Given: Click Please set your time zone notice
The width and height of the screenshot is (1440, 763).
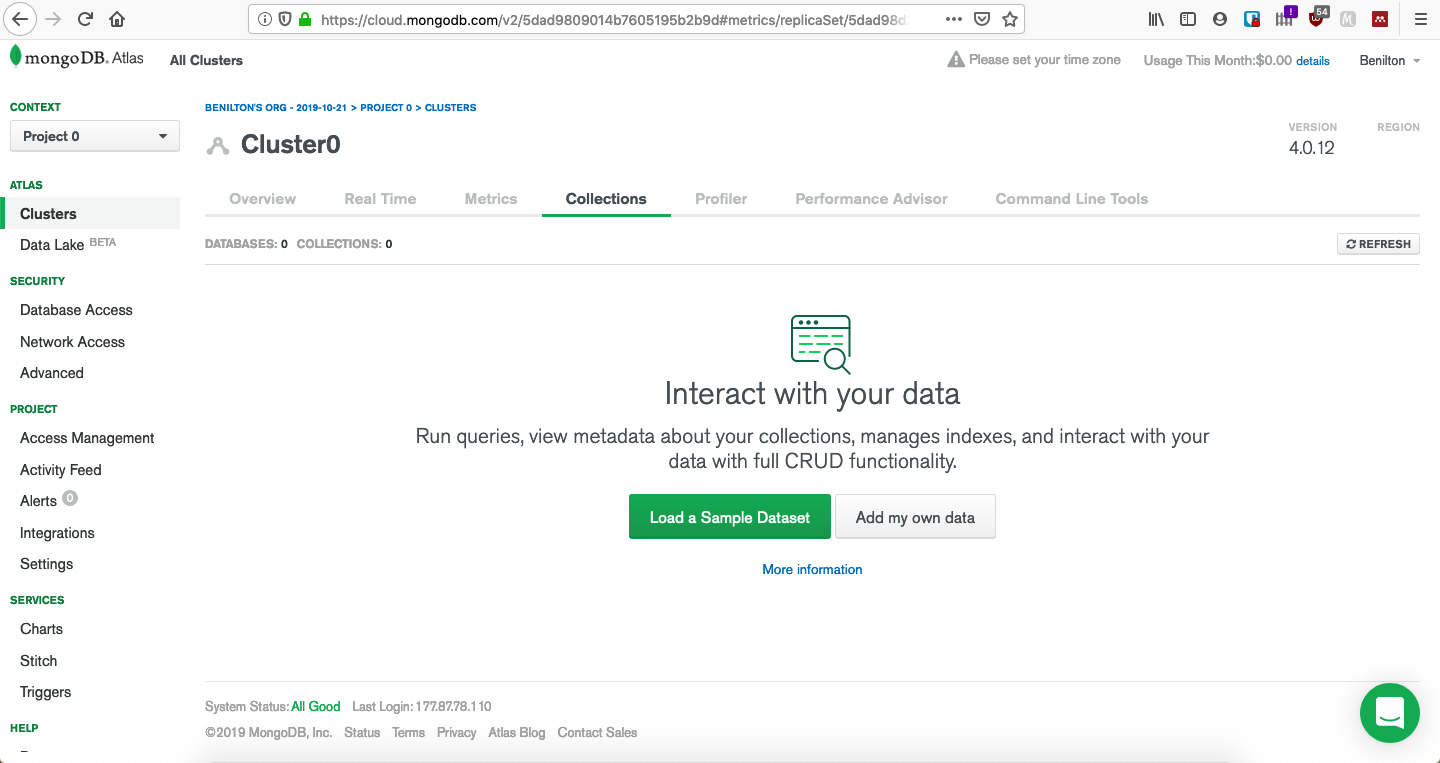Looking at the screenshot, I should (x=1045, y=60).
